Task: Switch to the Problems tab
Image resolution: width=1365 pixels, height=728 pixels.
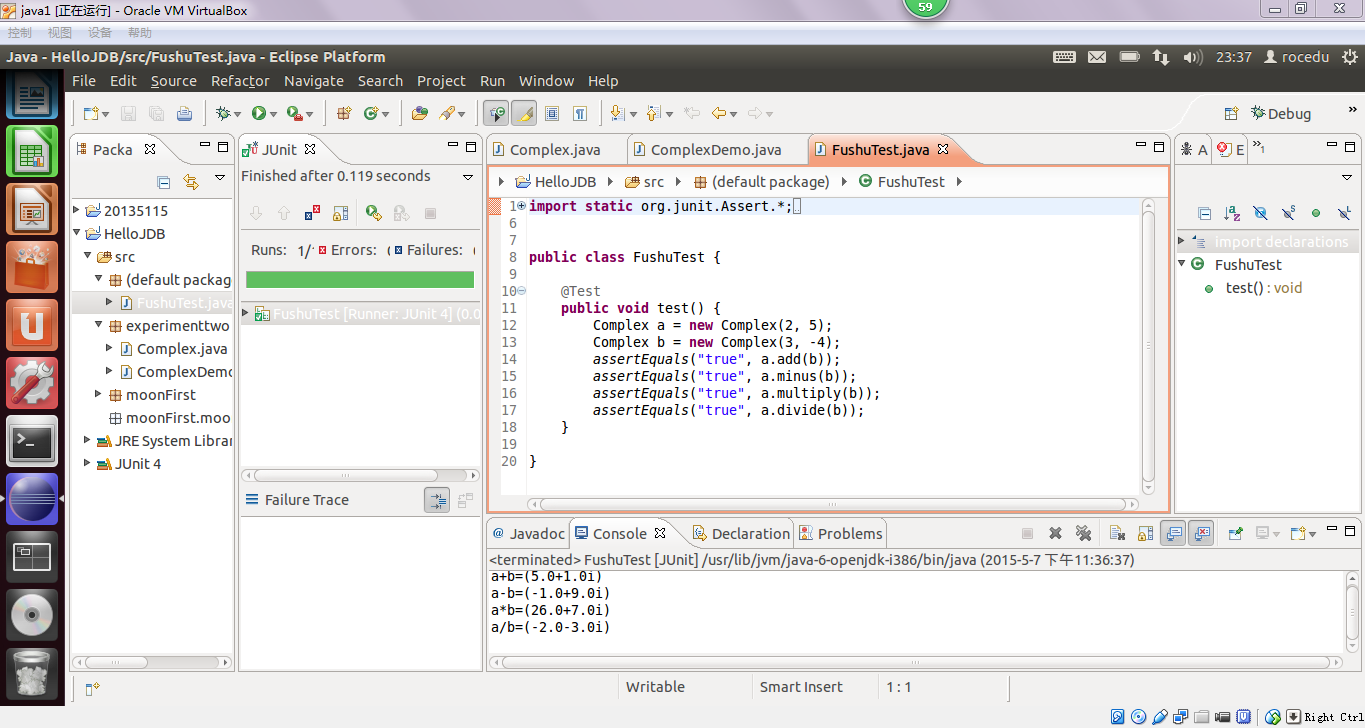Action: [841, 534]
